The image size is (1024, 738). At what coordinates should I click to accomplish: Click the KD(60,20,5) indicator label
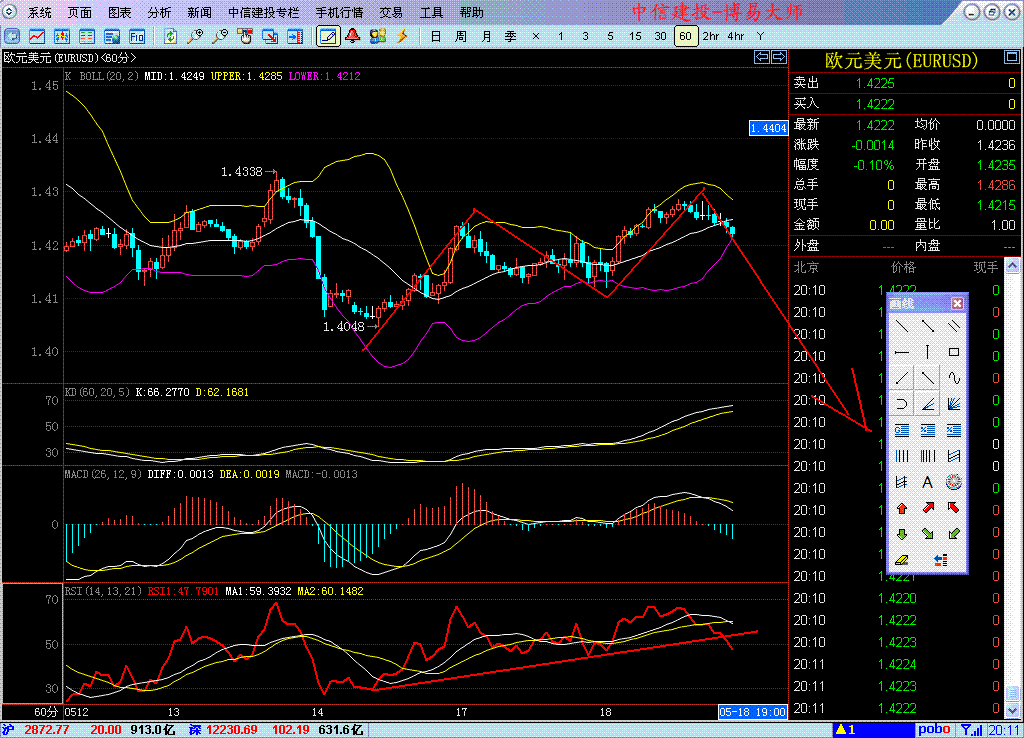pos(97,392)
